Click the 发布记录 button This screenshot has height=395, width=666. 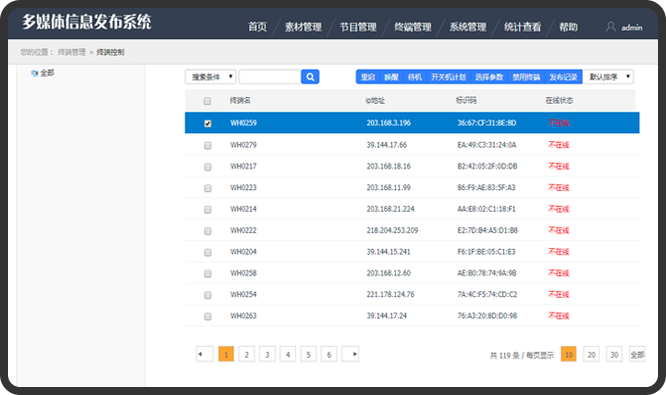[x=563, y=77]
